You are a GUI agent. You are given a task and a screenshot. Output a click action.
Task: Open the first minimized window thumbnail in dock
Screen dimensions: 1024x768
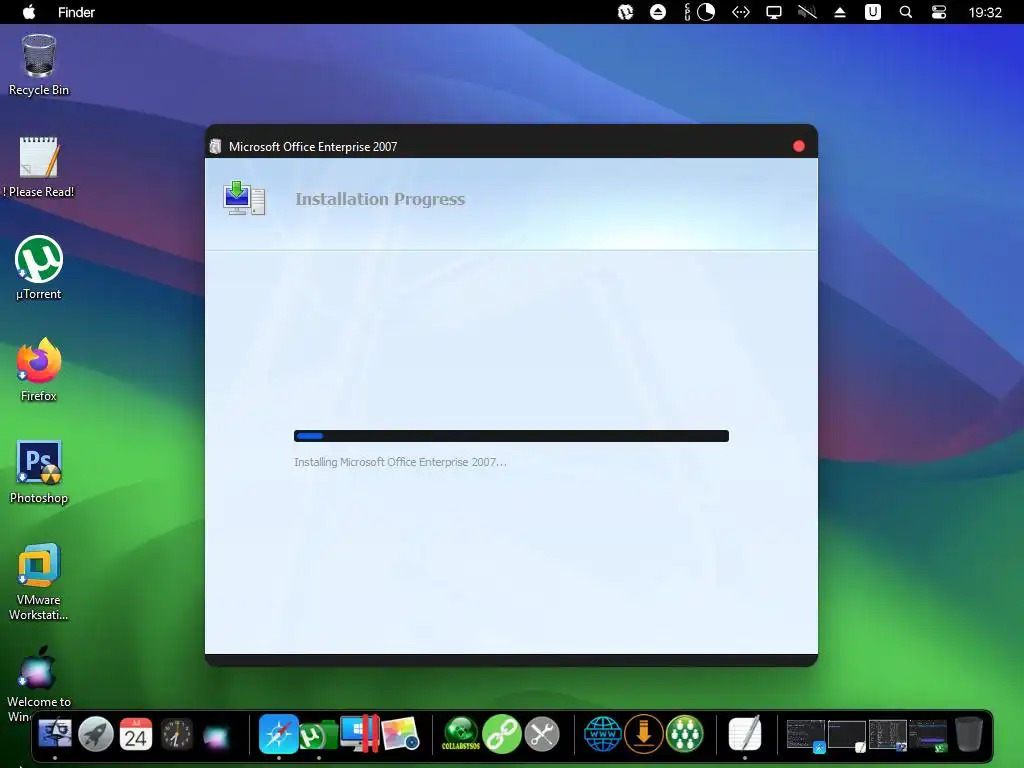[x=806, y=735]
